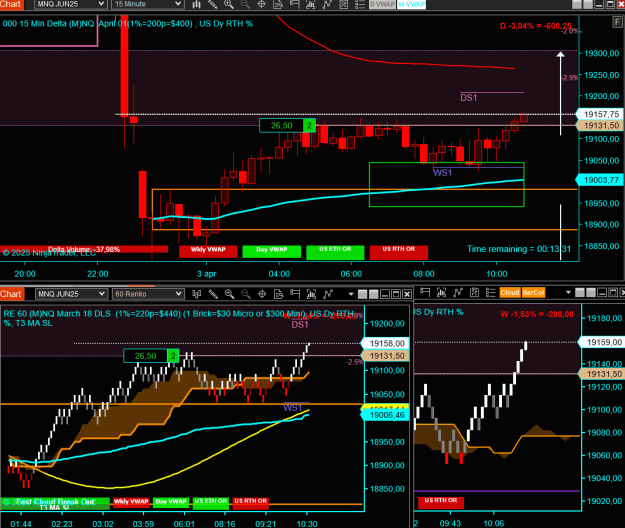Screen dimensions: 625x528
Task: Click the 19157,75 price marker on top axis
Action: coord(600,114)
